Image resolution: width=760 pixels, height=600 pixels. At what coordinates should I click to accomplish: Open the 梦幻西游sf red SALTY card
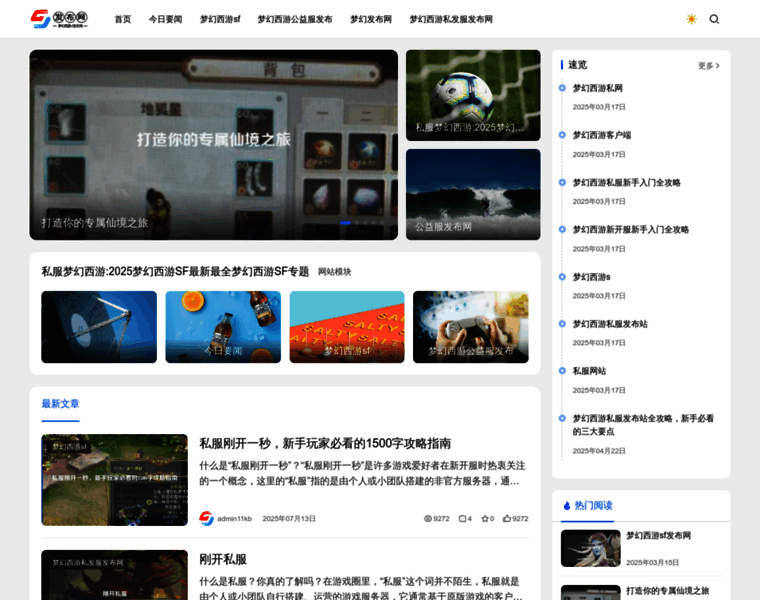click(x=347, y=327)
